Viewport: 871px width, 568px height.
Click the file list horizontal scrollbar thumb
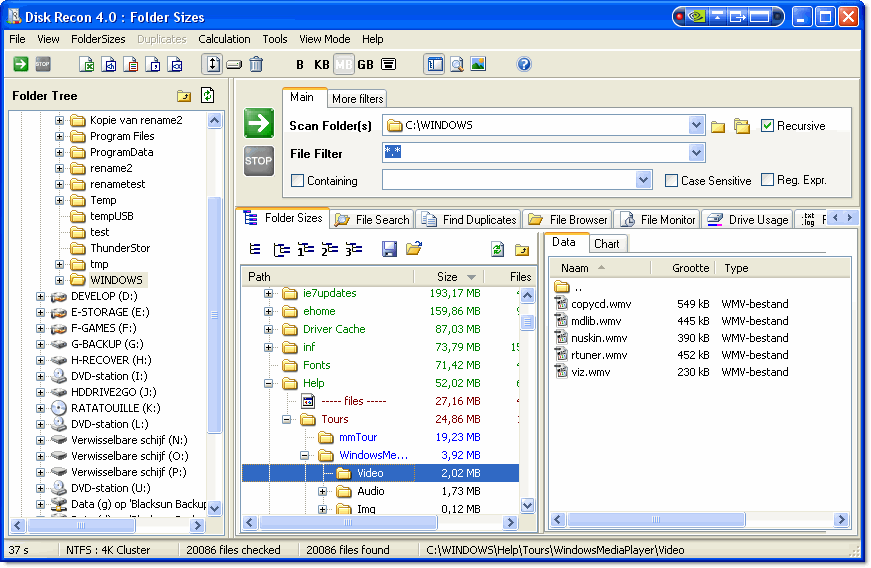pos(656,520)
